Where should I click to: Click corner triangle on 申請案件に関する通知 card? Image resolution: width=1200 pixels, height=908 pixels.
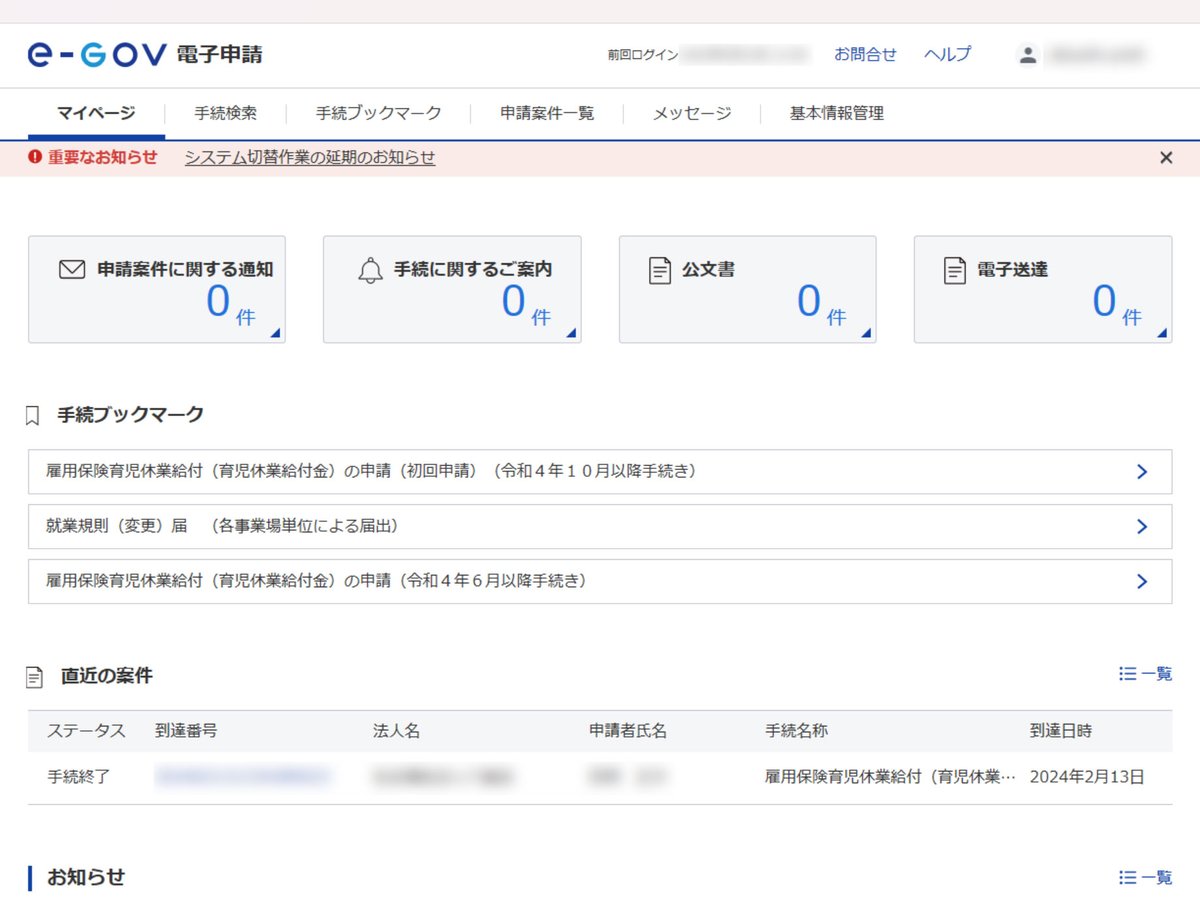pyautogui.click(x=275, y=333)
